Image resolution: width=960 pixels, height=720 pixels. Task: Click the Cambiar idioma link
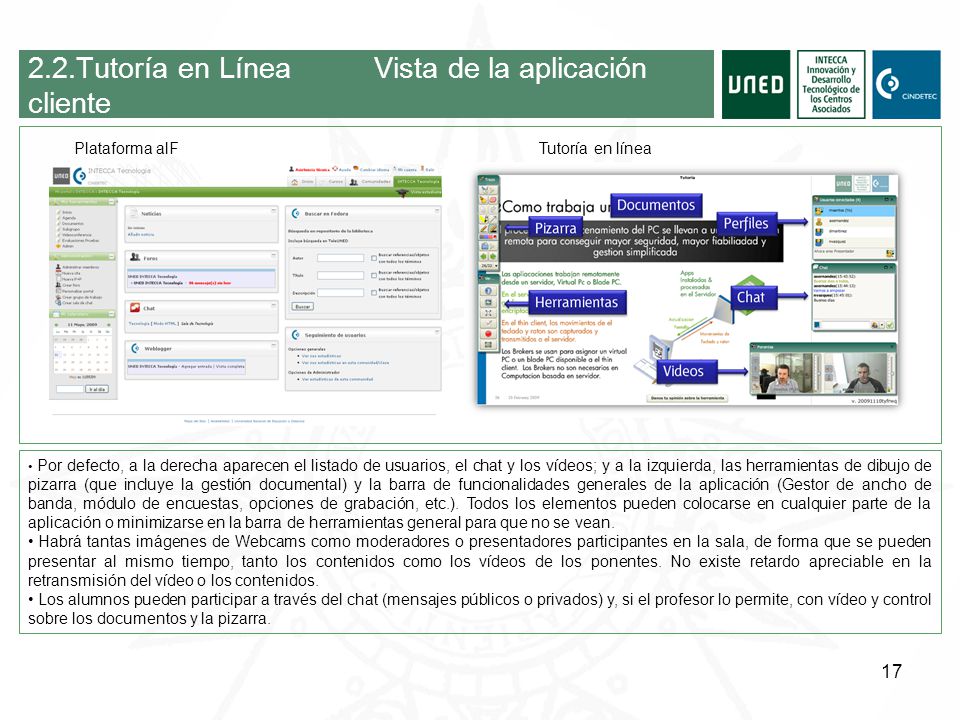374,170
